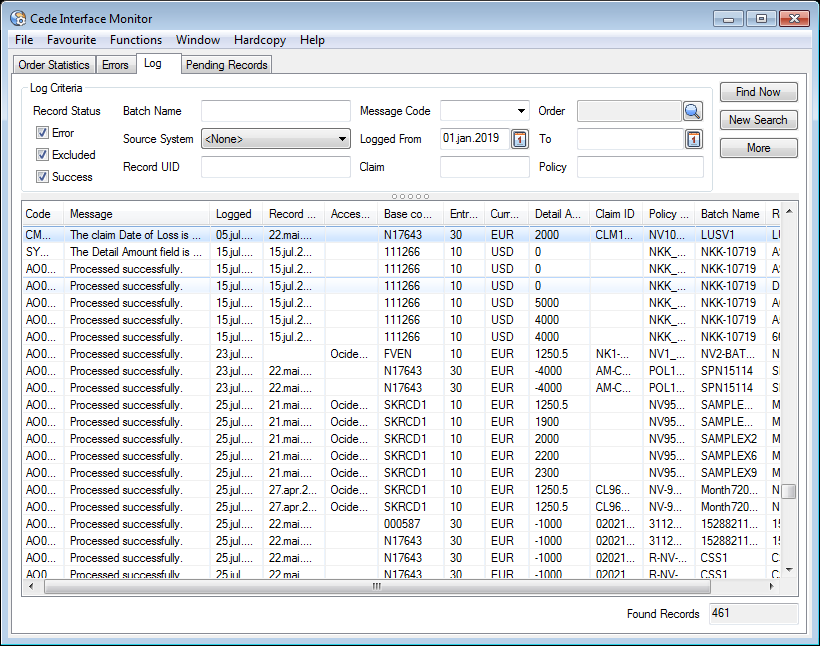Click the table's vertical scrollbar down arrow

coord(789,569)
